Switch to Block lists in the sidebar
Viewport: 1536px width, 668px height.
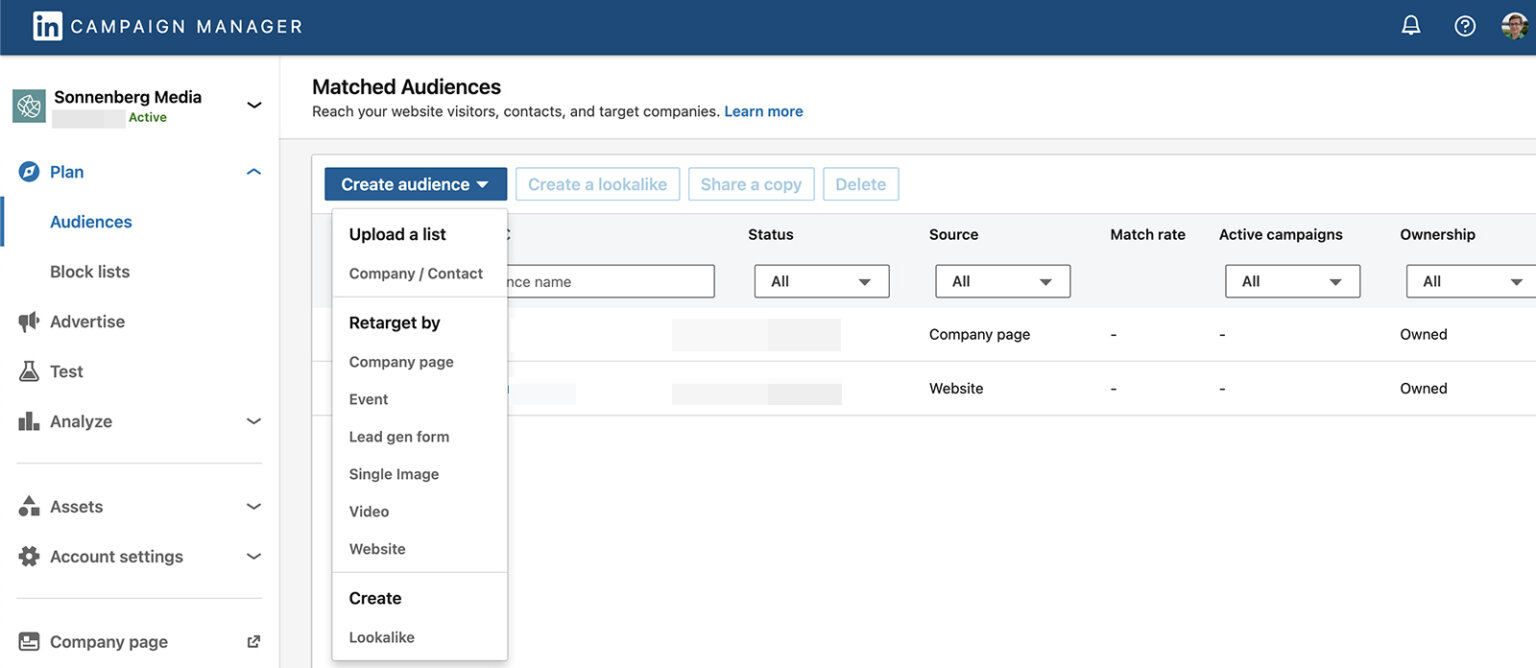tap(90, 271)
